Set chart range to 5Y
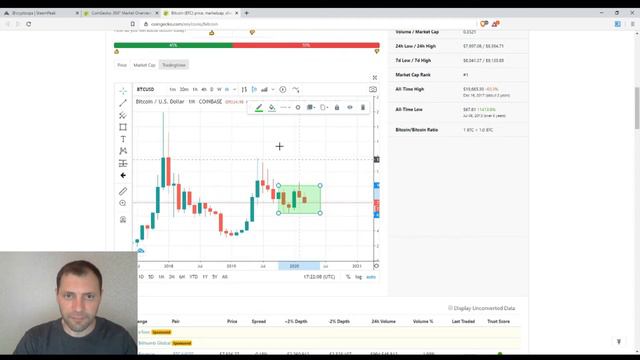This screenshot has height=360, width=640. [x=215, y=277]
